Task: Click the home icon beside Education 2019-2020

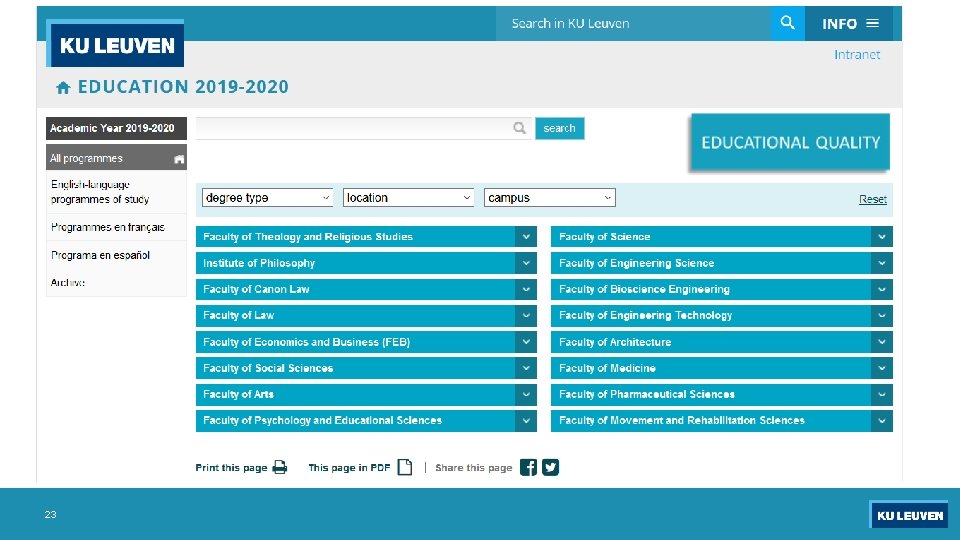Action: click(63, 88)
